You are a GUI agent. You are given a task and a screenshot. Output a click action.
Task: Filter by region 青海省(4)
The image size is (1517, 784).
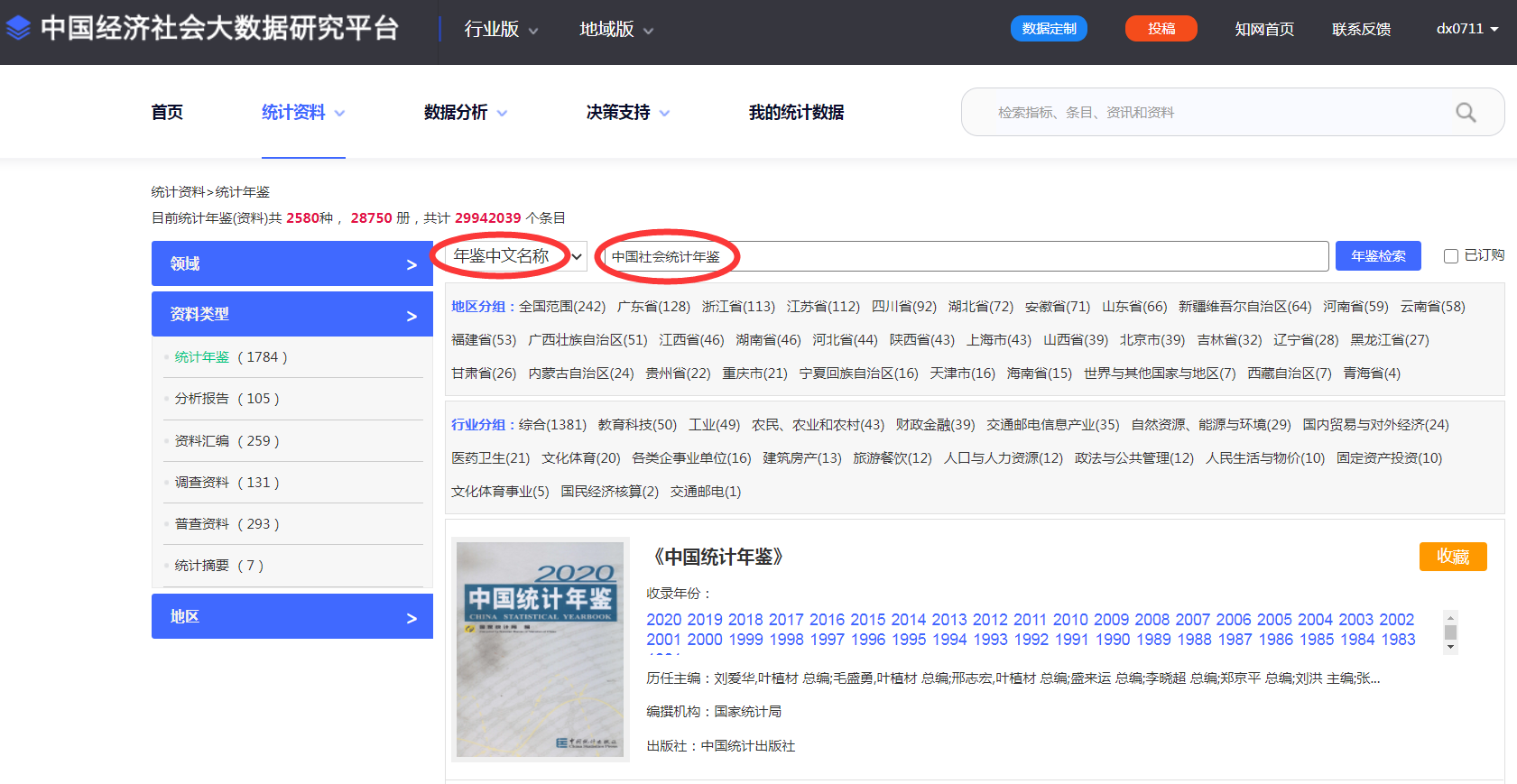pos(1372,374)
